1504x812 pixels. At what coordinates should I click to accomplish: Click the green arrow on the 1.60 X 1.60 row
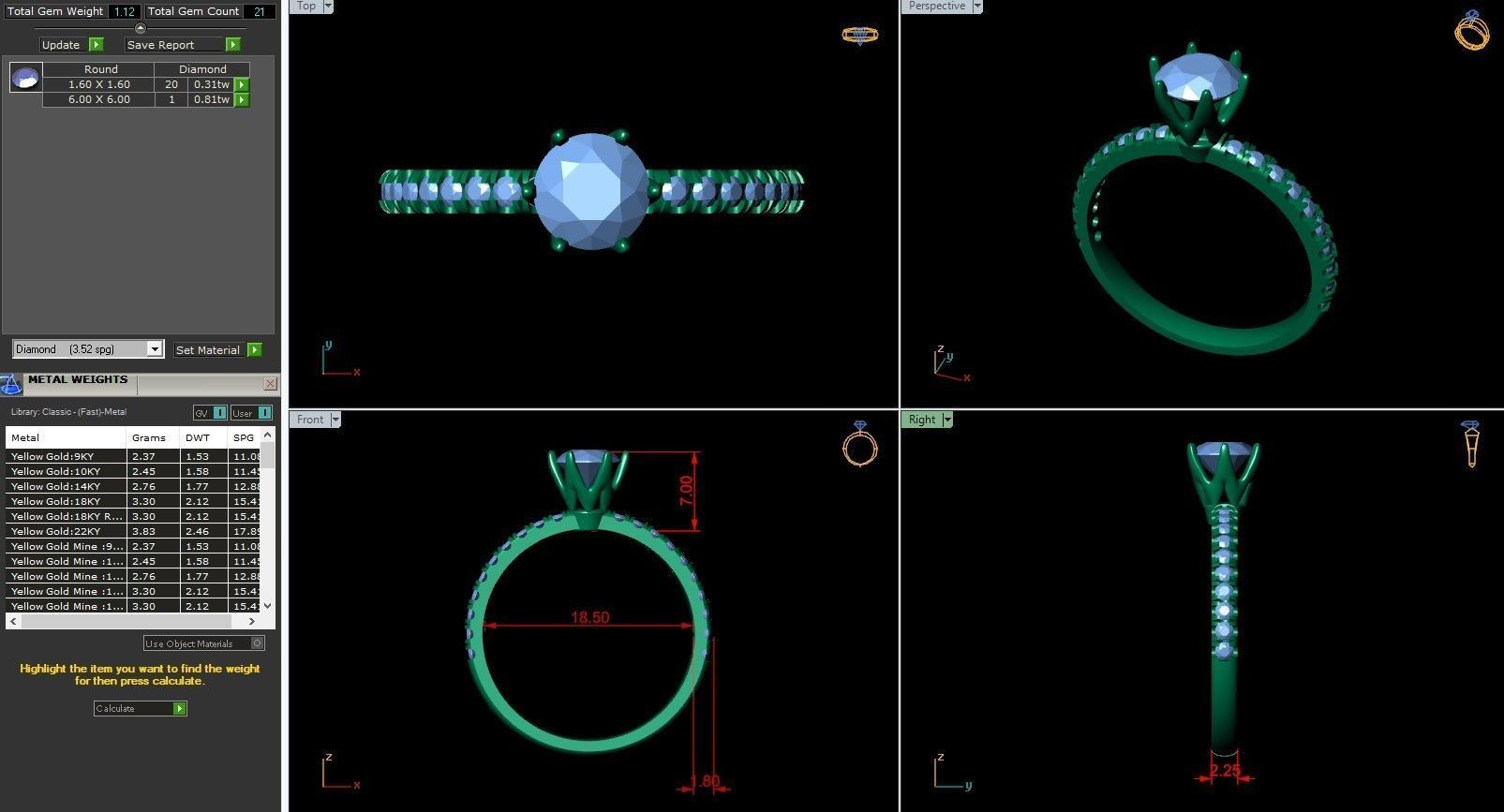(x=242, y=84)
